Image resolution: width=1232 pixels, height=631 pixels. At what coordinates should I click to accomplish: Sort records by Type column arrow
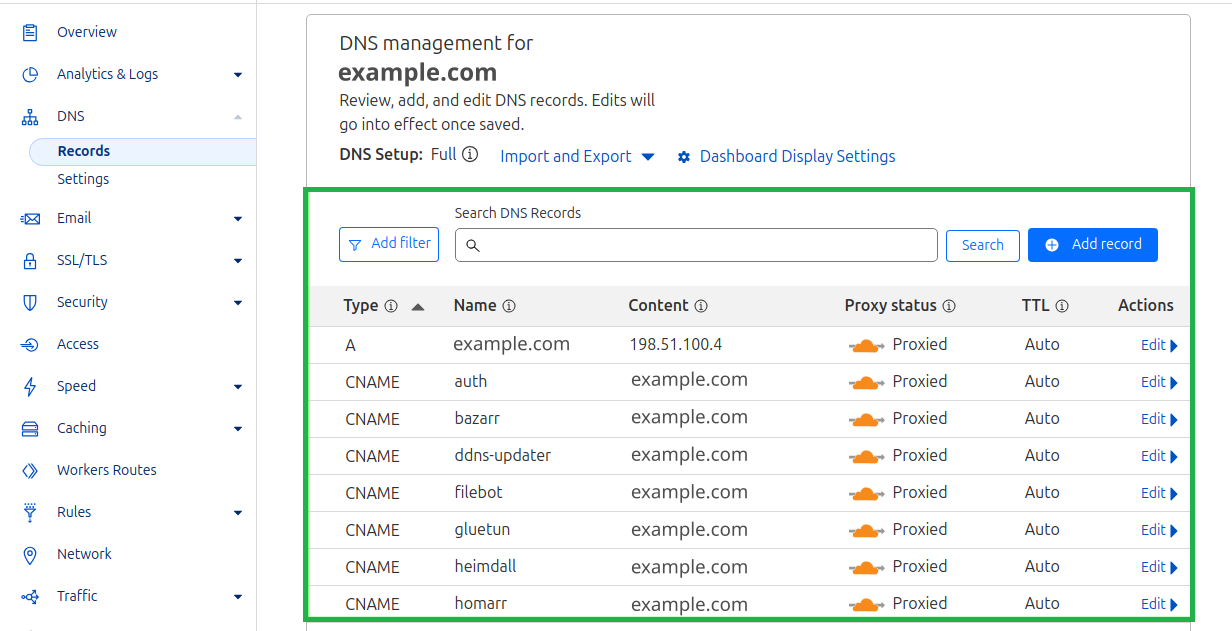click(418, 307)
